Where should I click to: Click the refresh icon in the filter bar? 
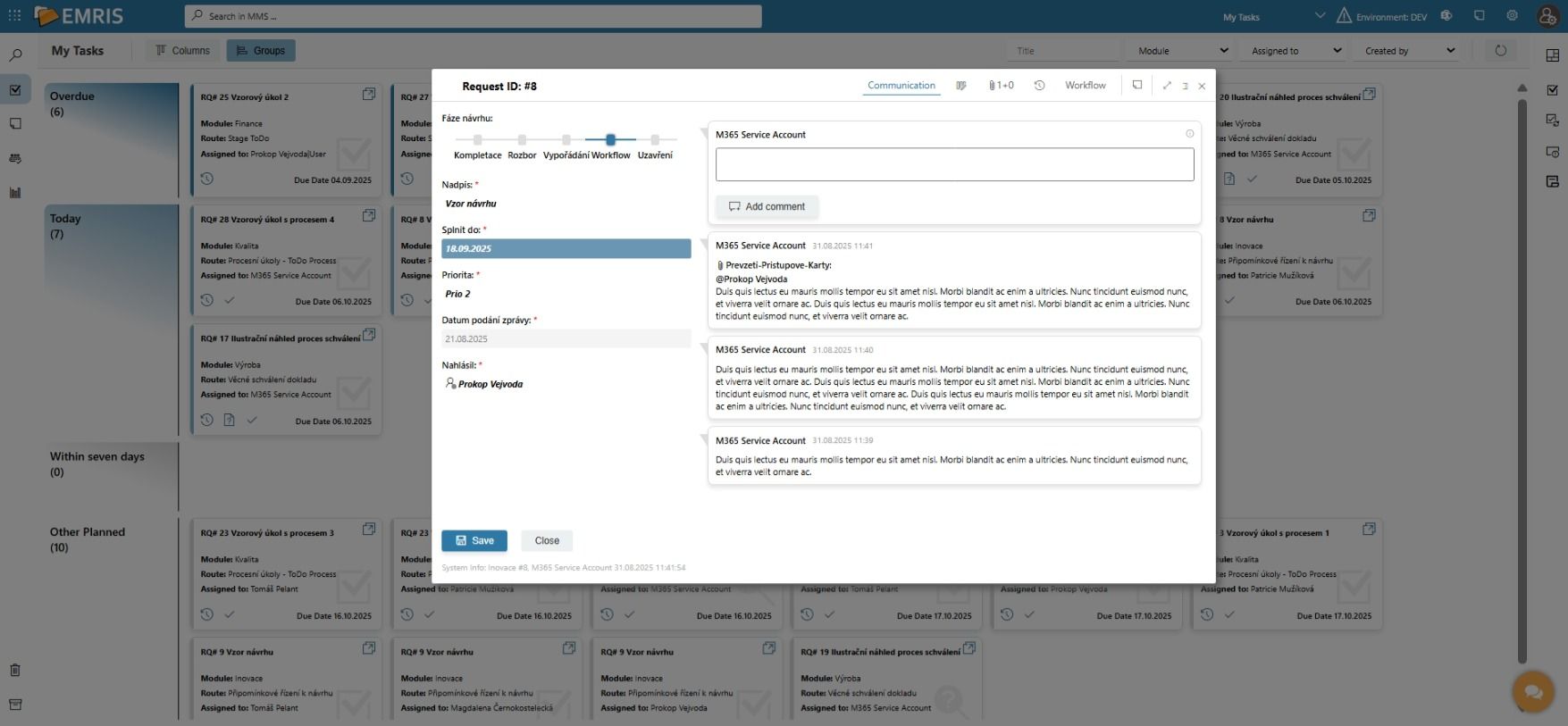coord(1501,51)
